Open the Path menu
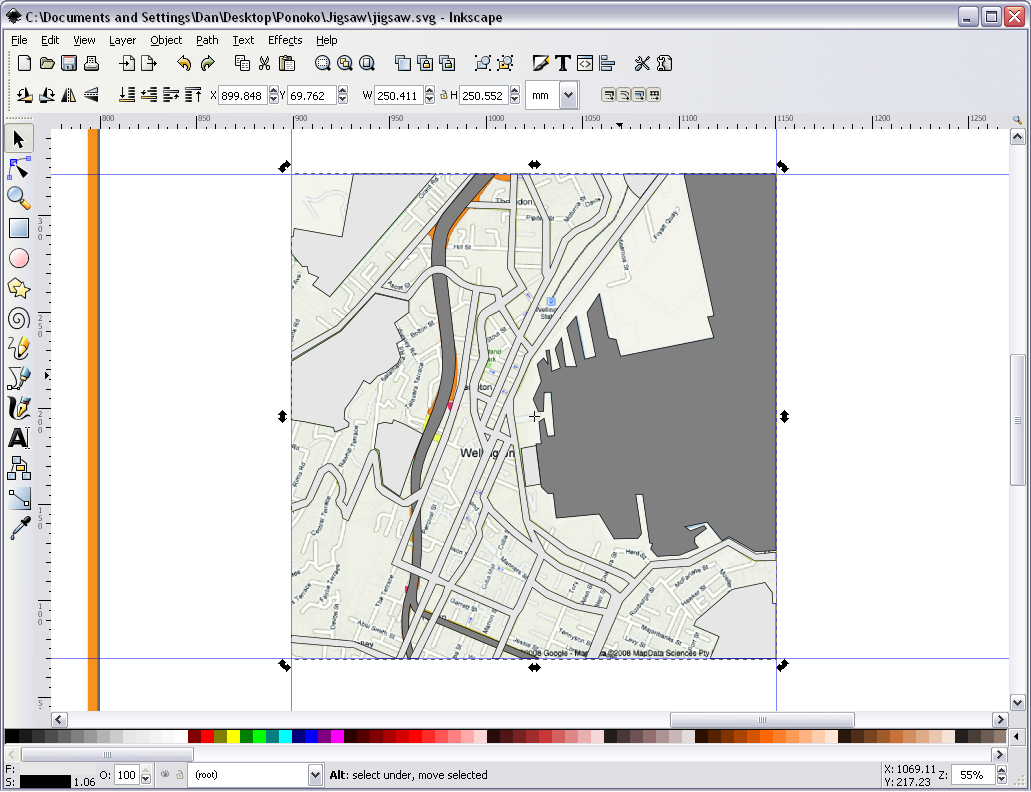 tap(207, 40)
